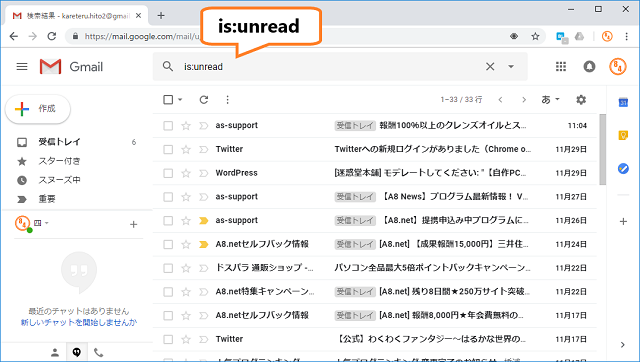Click the 作成 compose button
The height and width of the screenshot is (362, 640).
[x=38, y=109]
